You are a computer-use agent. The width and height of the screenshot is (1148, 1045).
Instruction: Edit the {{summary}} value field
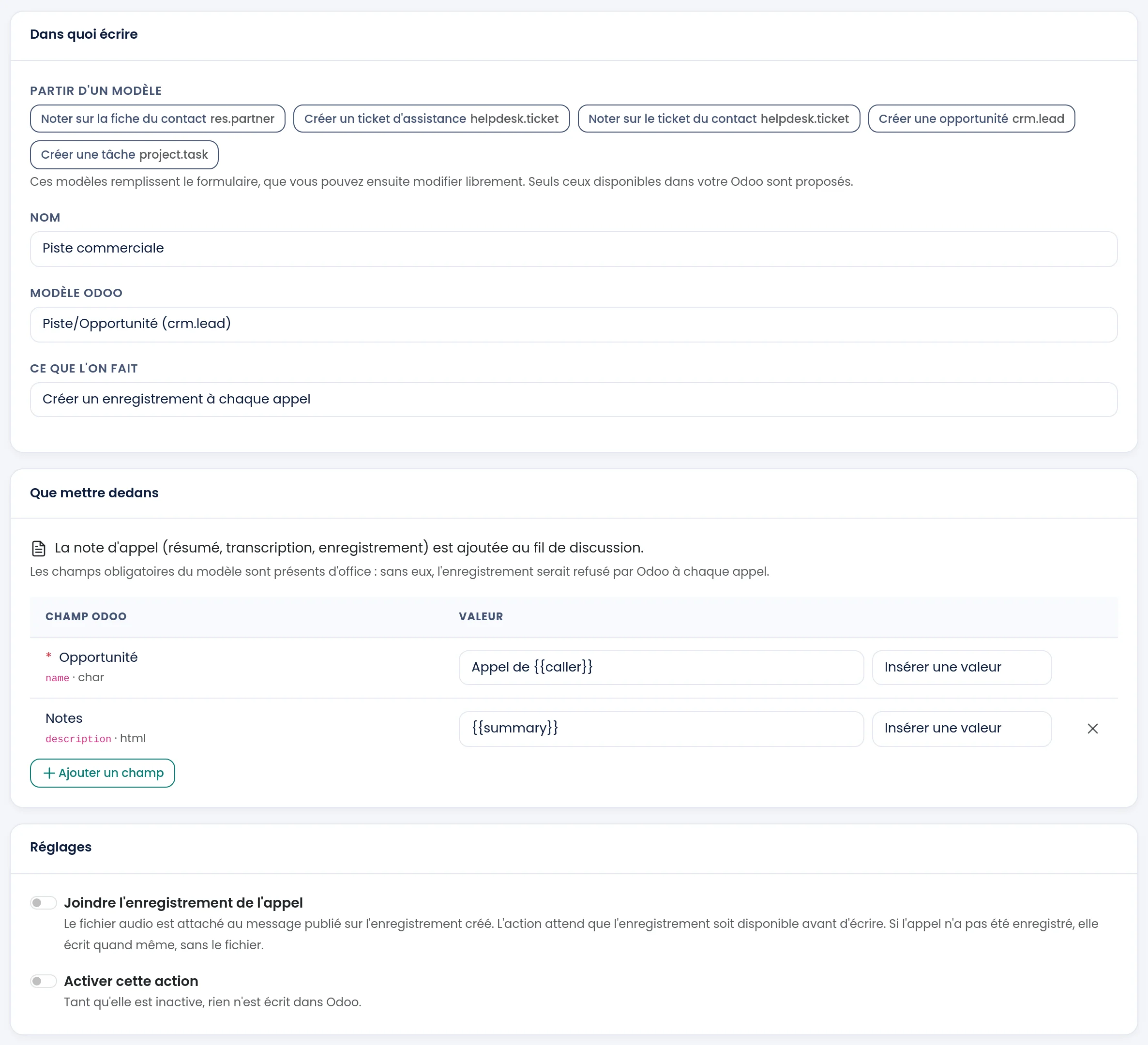tap(661, 729)
